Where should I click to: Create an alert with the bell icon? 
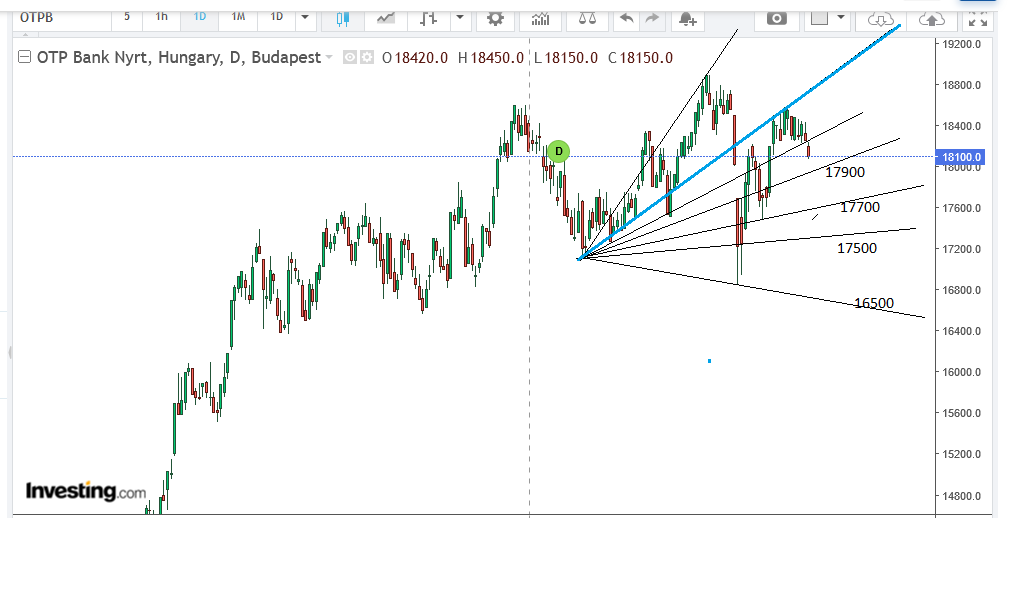point(687,19)
